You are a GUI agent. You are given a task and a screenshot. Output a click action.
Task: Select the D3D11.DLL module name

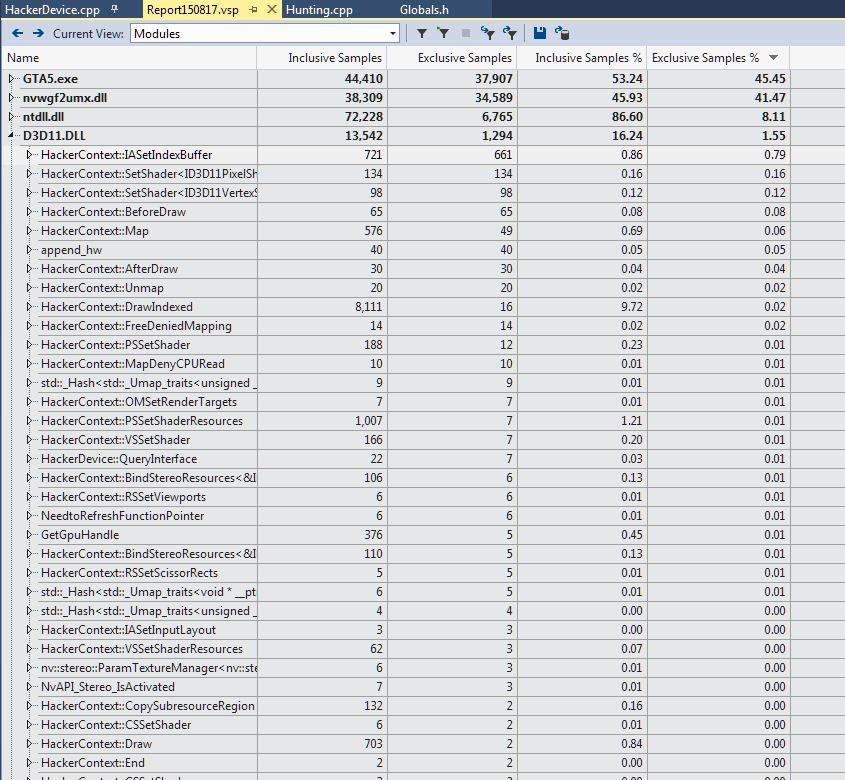click(54, 136)
